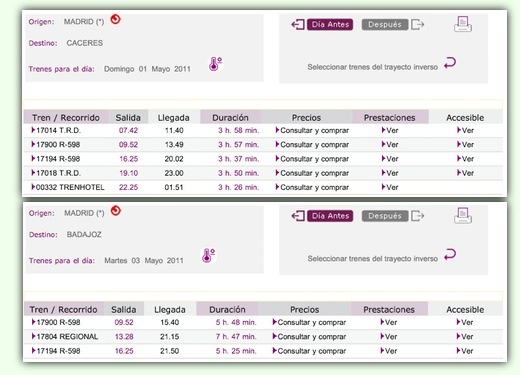
Task: View Accesible info for the 5 h. 48 min. train
Action: [465, 322]
